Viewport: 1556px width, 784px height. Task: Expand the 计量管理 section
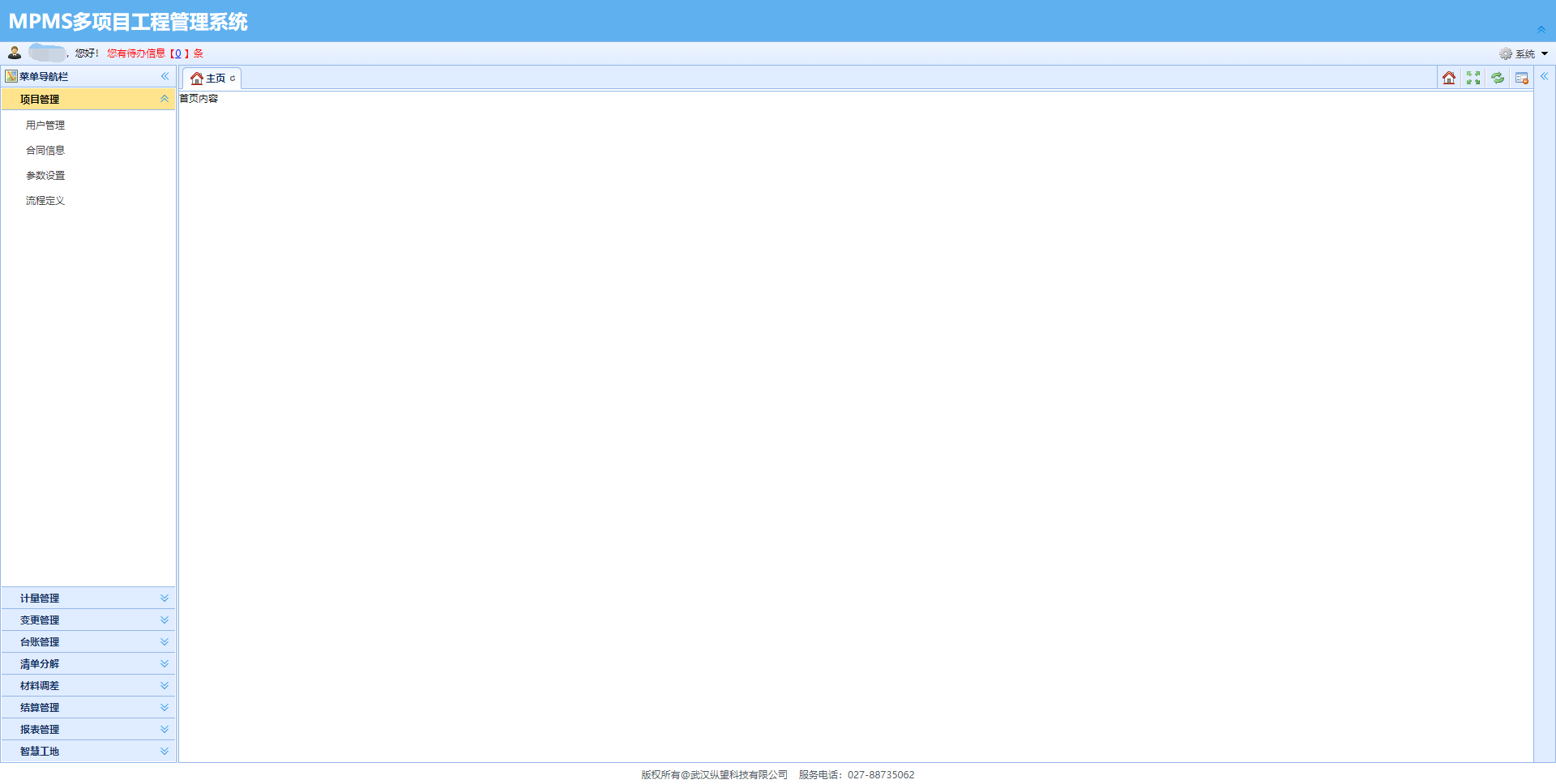pos(88,598)
